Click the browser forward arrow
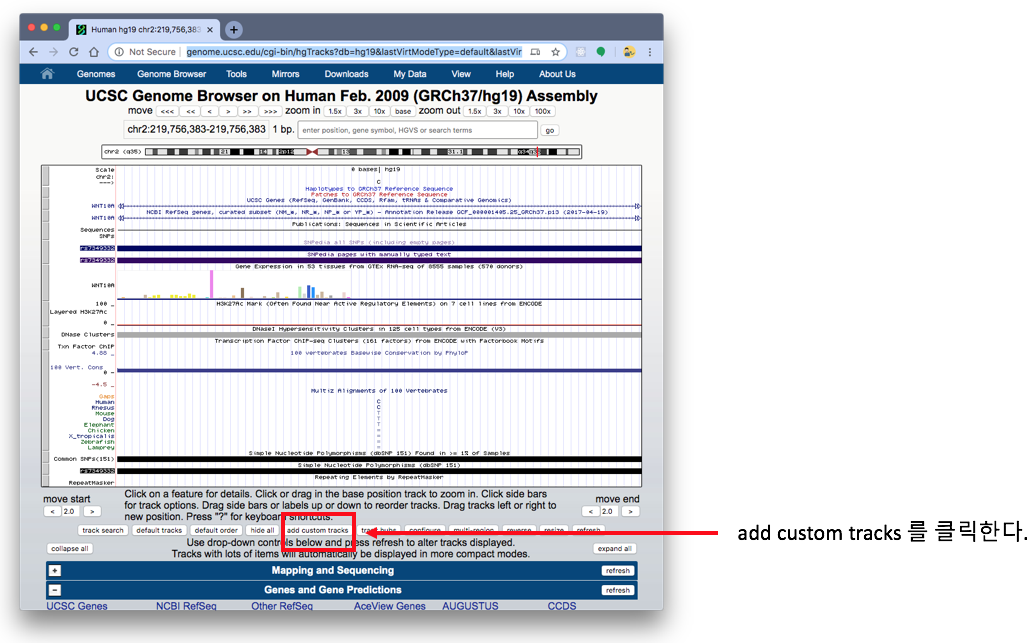 pos(54,52)
